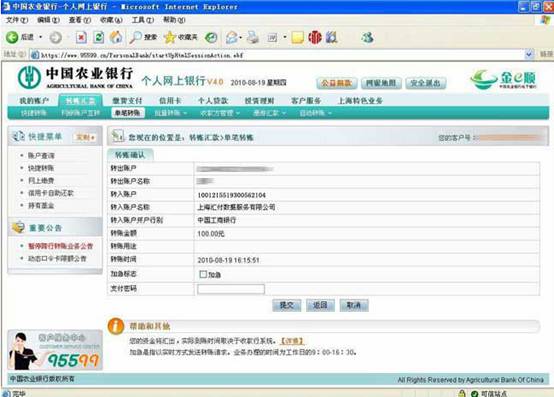Open the 【详情】 details link

coord(292,341)
